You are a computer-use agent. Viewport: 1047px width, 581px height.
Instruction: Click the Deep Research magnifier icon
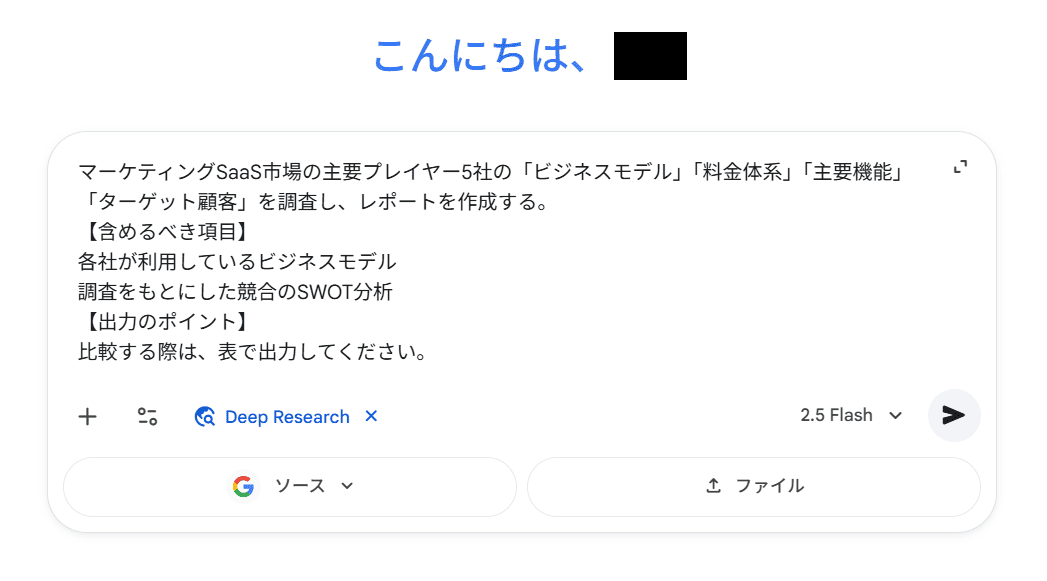click(206, 417)
